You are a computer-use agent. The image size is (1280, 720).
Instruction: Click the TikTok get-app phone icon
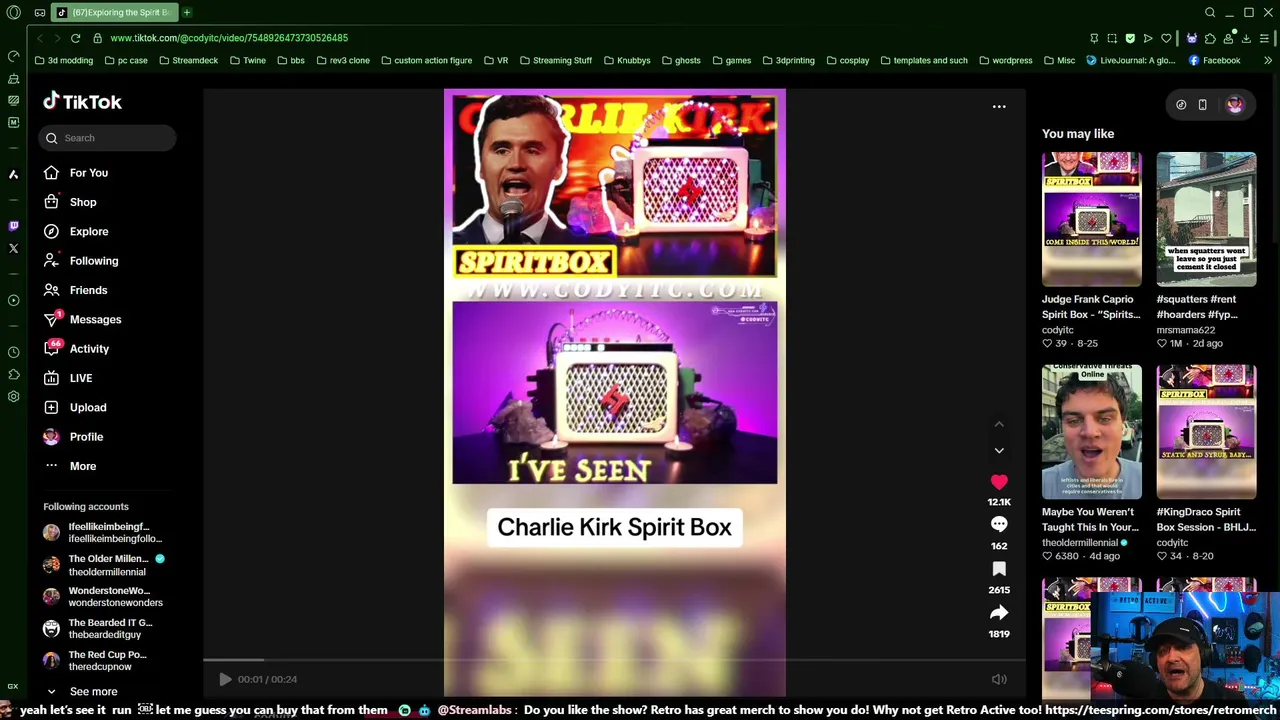coord(1203,104)
